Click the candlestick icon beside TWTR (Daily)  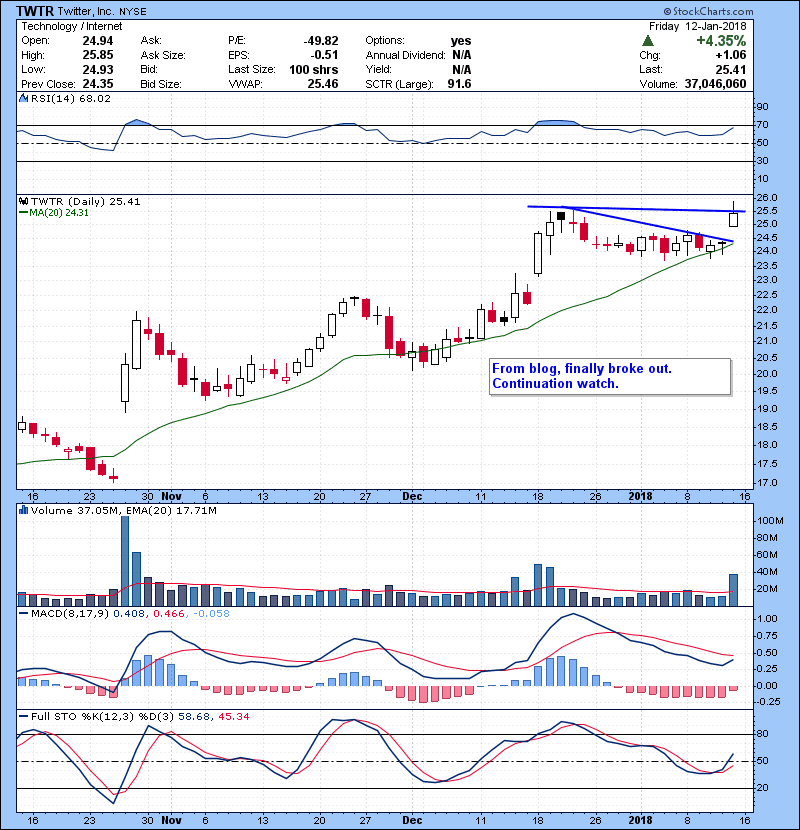23,201
